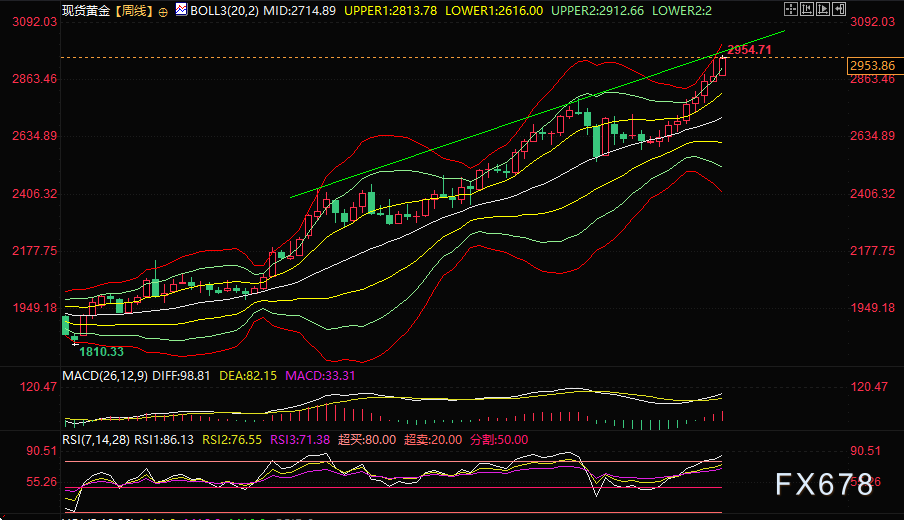The height and width of the screenshot is (520, 904).
Task: Select the RSI(7,14,28) indicator label
Action: (97, 438)
